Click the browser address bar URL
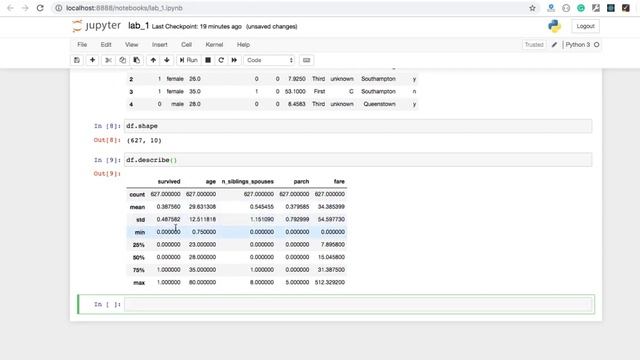Viewport: 640px width, 360px height. (124, 8)
